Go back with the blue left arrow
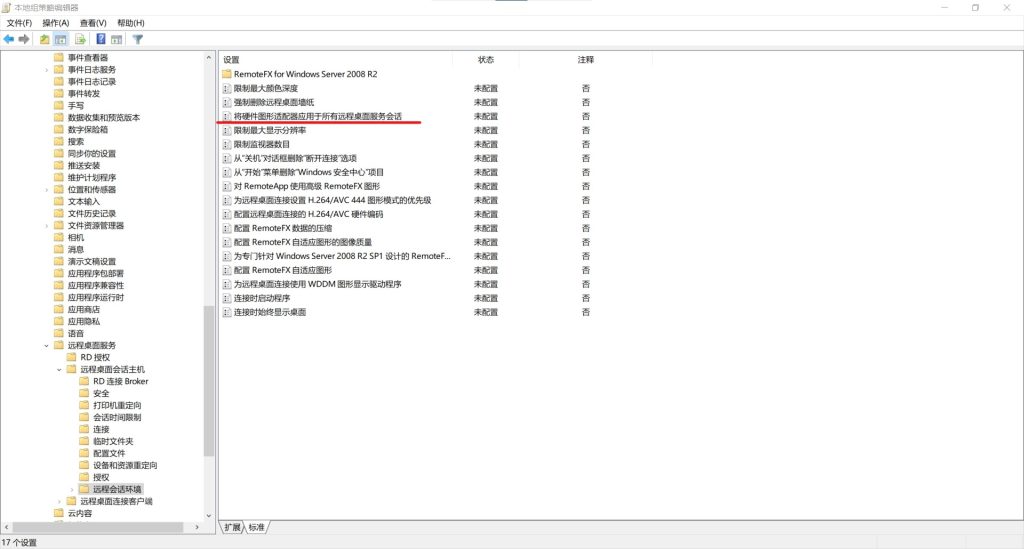This screenshot has height=549, width=1024. click(x=8, y=39)
